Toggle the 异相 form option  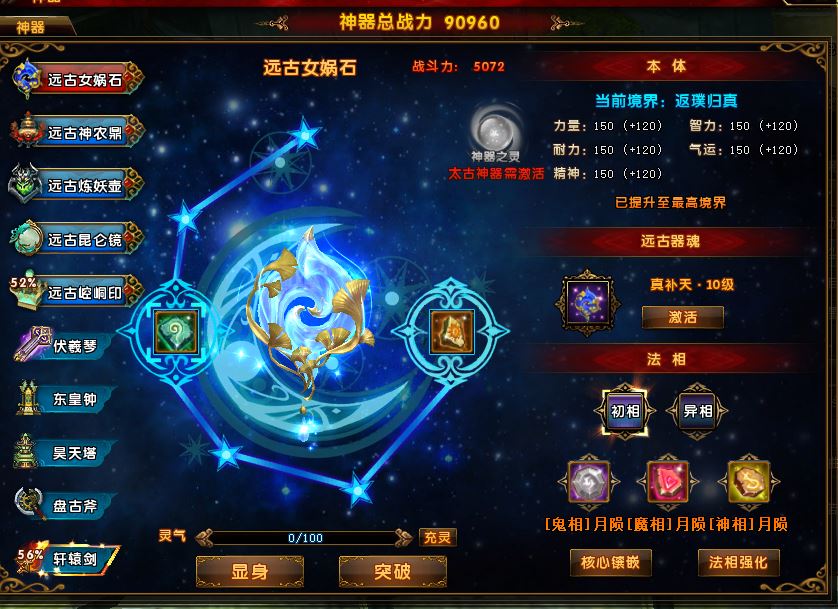point(697,411)
